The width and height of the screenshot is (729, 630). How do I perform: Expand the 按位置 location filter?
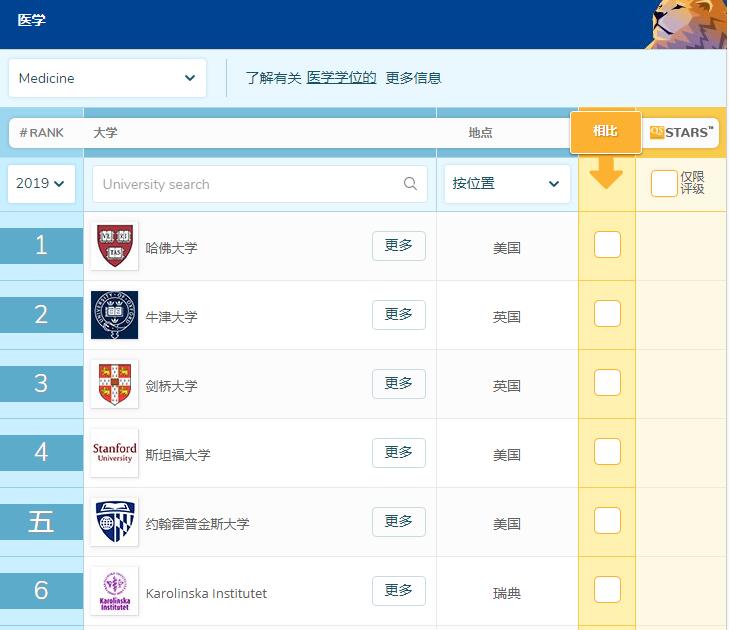point(505,184)
